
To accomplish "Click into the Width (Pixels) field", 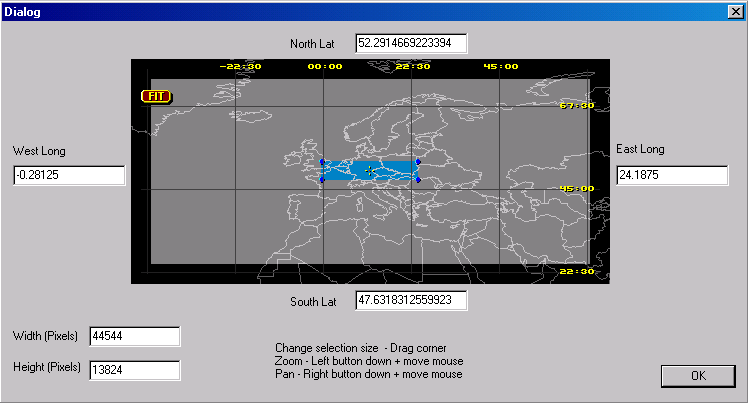I will (134, 336).
